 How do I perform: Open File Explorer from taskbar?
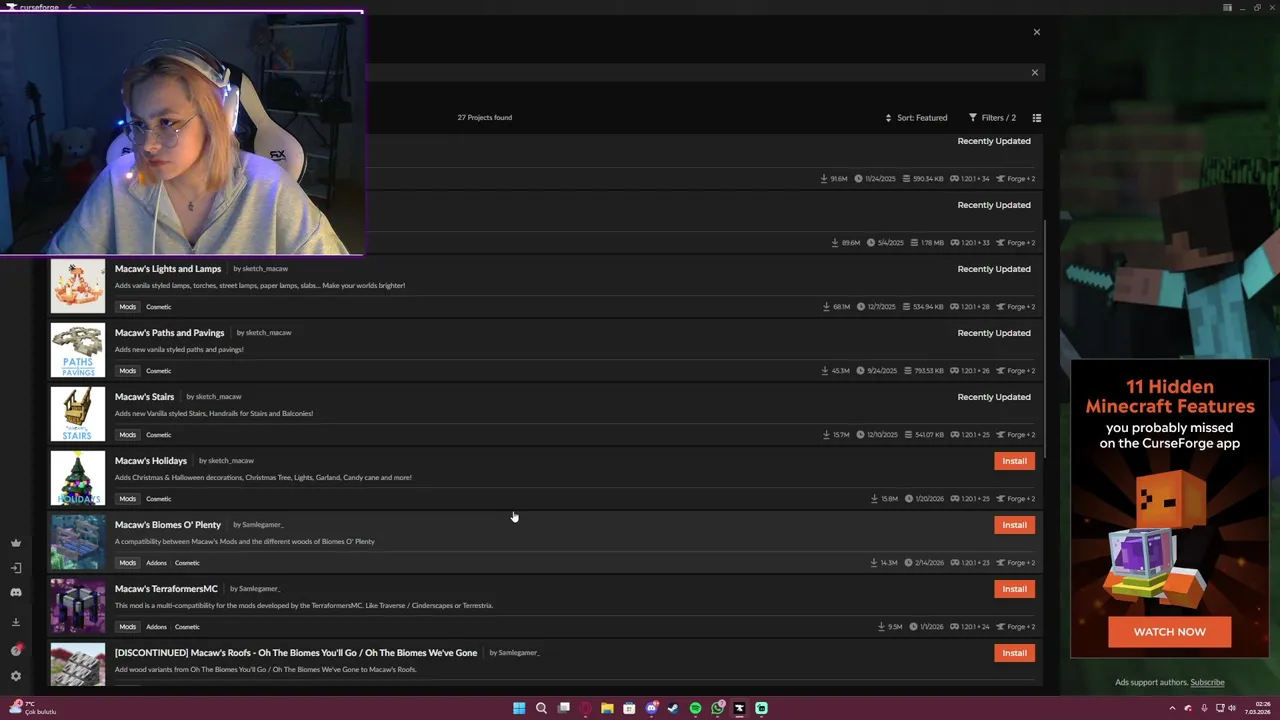[x=607, y=708]
